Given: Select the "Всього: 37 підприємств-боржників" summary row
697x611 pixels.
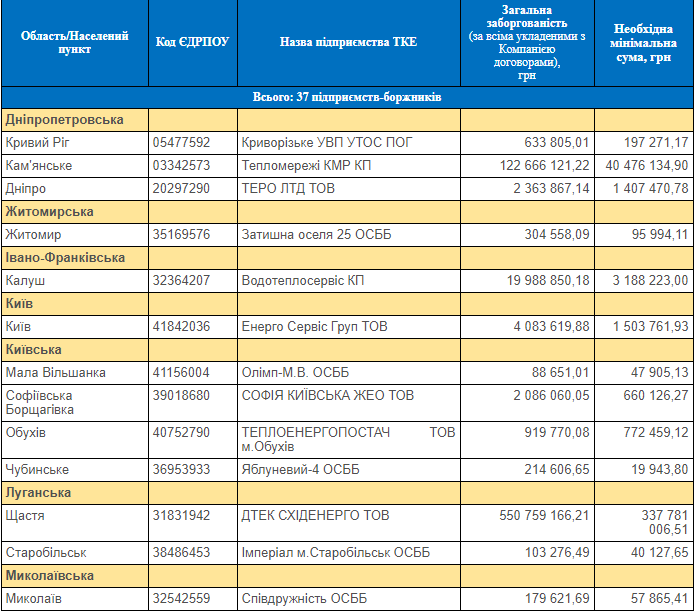Looking at the screenshot, I should (x=347, y=97).
